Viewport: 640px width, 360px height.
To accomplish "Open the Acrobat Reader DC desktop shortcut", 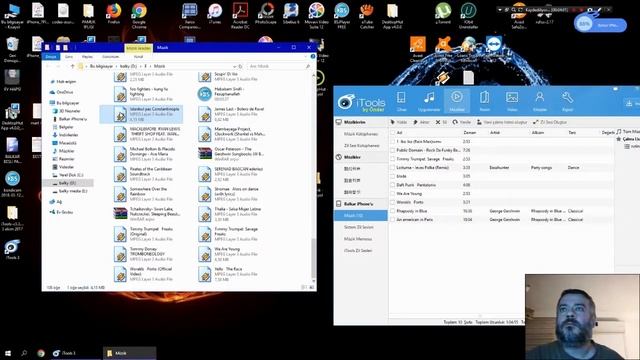I will tap(240, 16).
